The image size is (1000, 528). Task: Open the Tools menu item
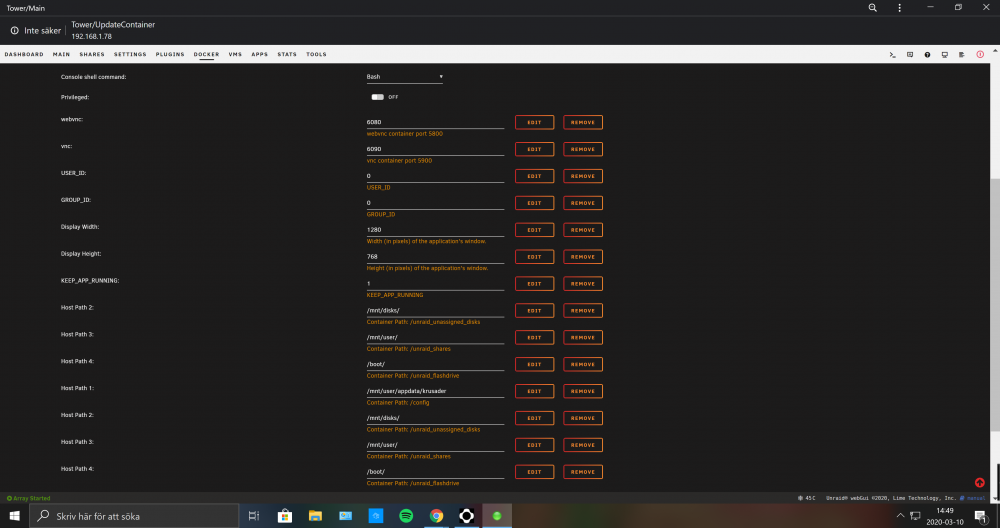pyautogui.click(x=316, y=55)
